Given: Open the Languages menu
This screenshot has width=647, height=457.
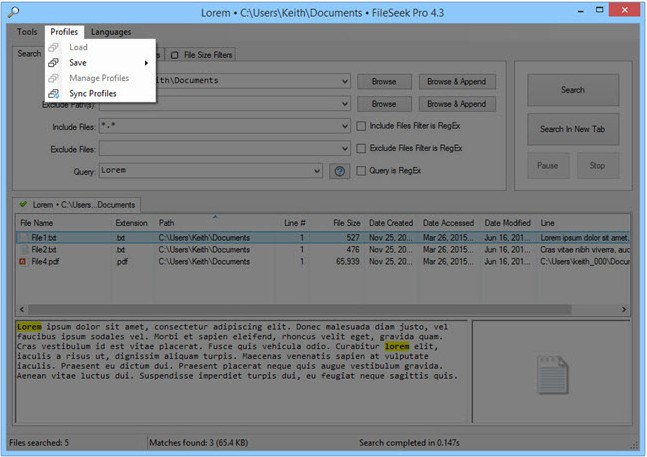Looking at the screenshot, I should pos(111,32).
